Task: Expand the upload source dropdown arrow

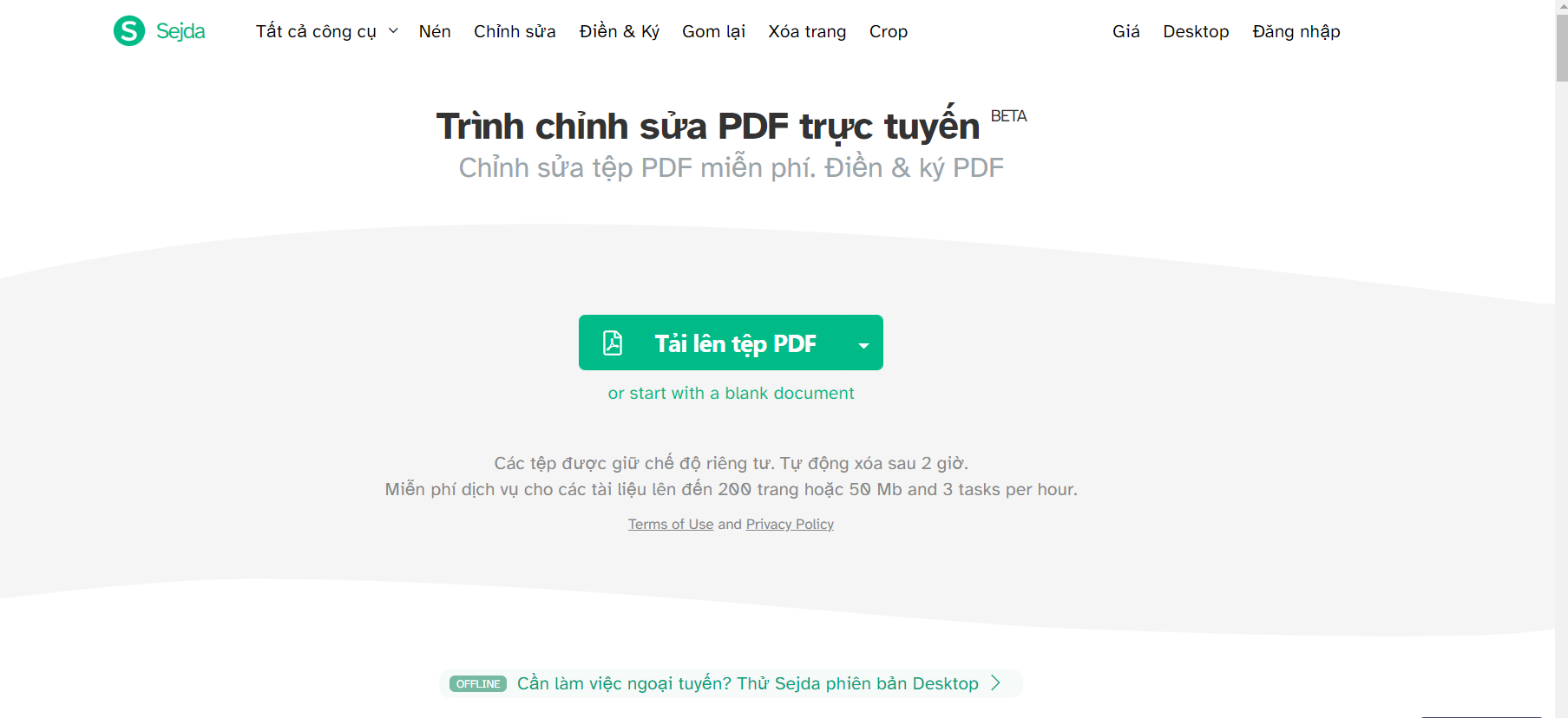Action: pyautogui.click(x=863, y=344)
